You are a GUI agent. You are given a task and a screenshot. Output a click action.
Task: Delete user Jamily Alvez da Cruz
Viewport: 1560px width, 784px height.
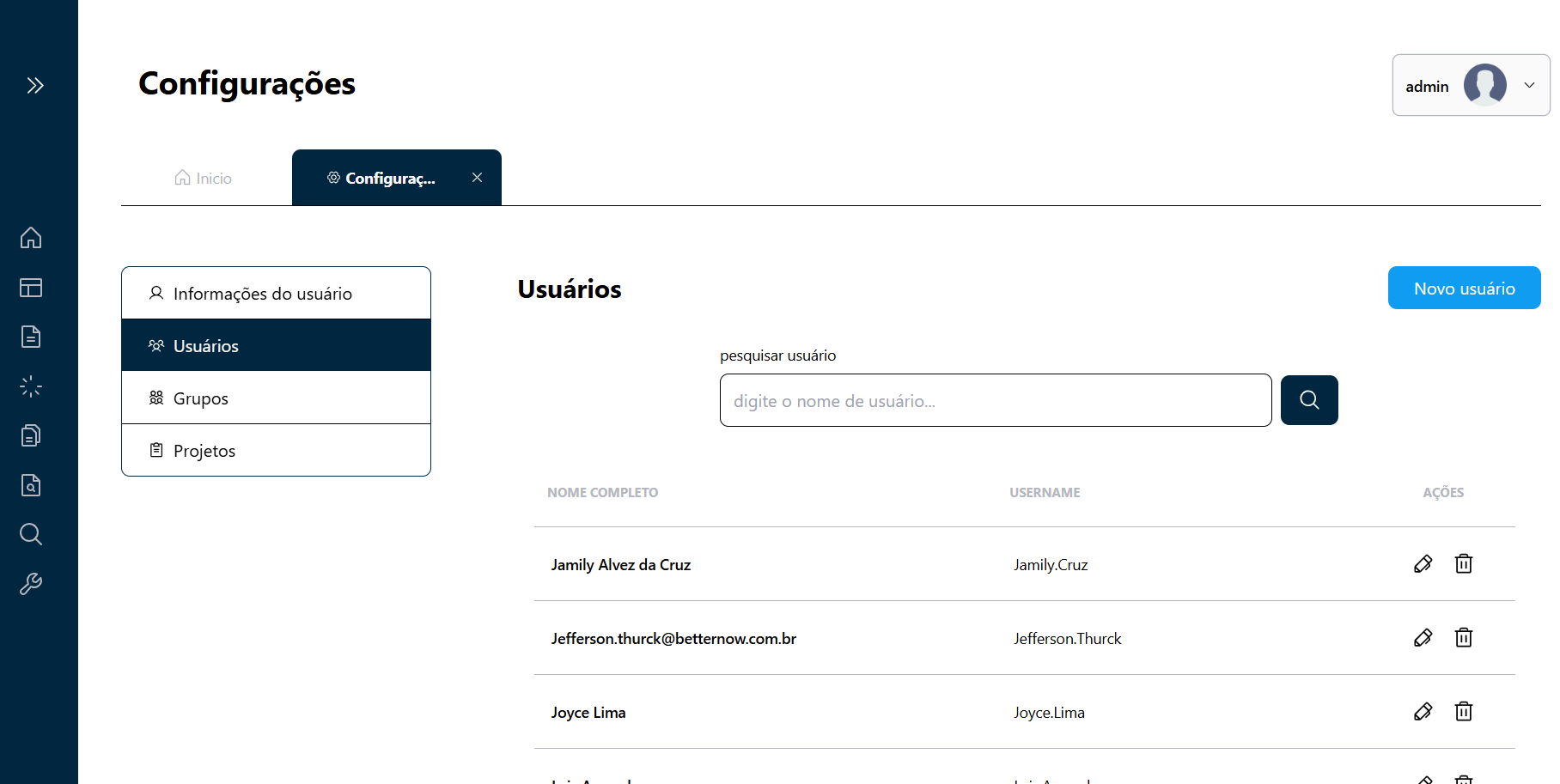pyautogui.click(x=1464, y=564)
